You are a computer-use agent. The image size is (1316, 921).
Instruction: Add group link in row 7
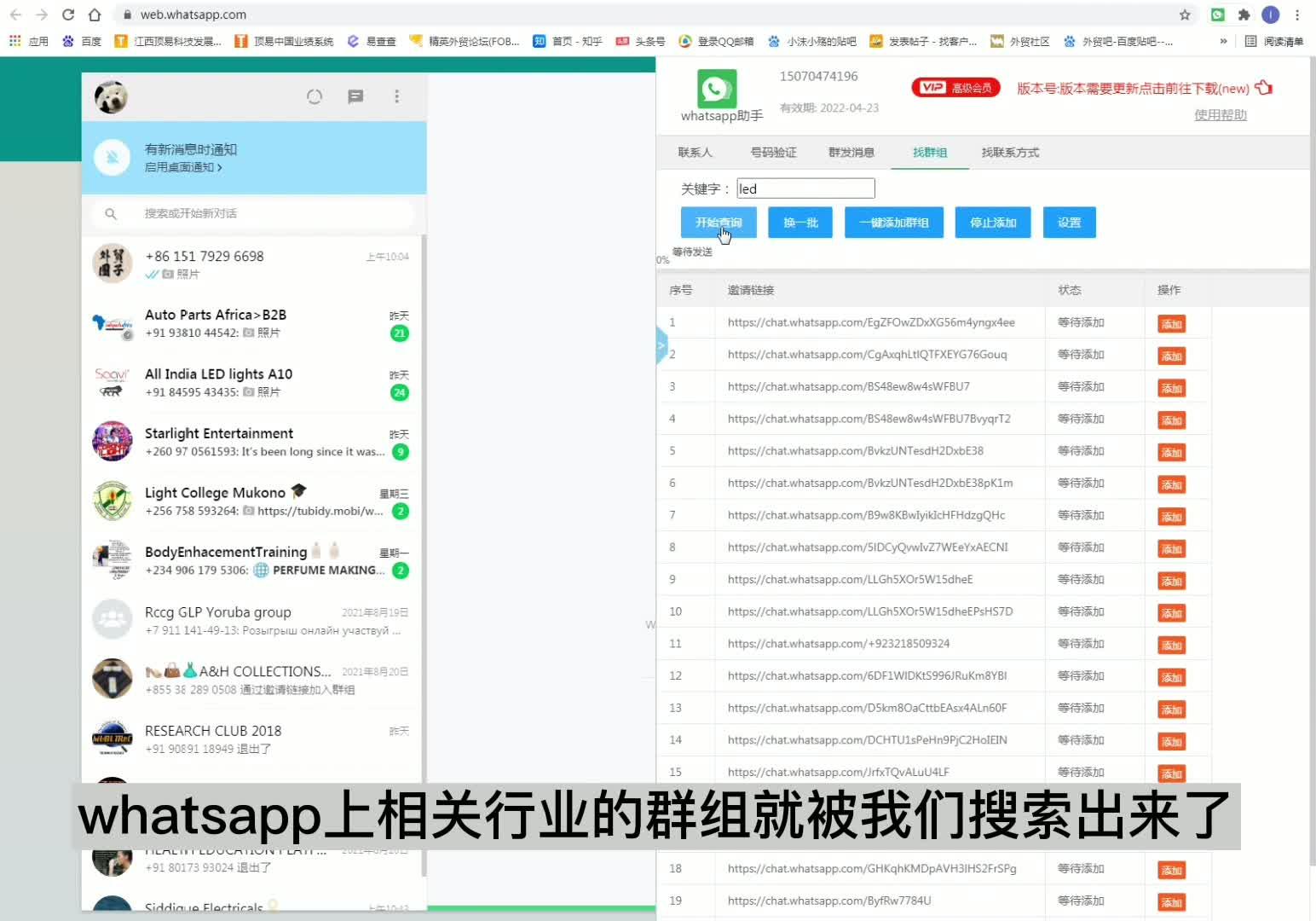[1171, 517]
